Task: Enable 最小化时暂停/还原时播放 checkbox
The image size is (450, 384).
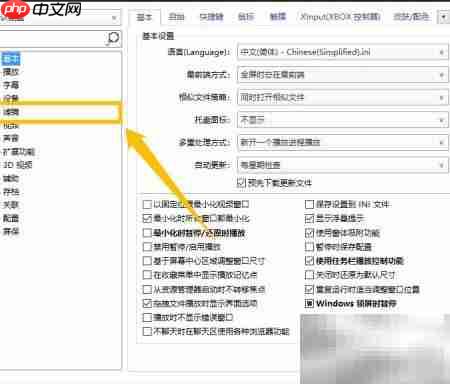Action: point(147,233)
